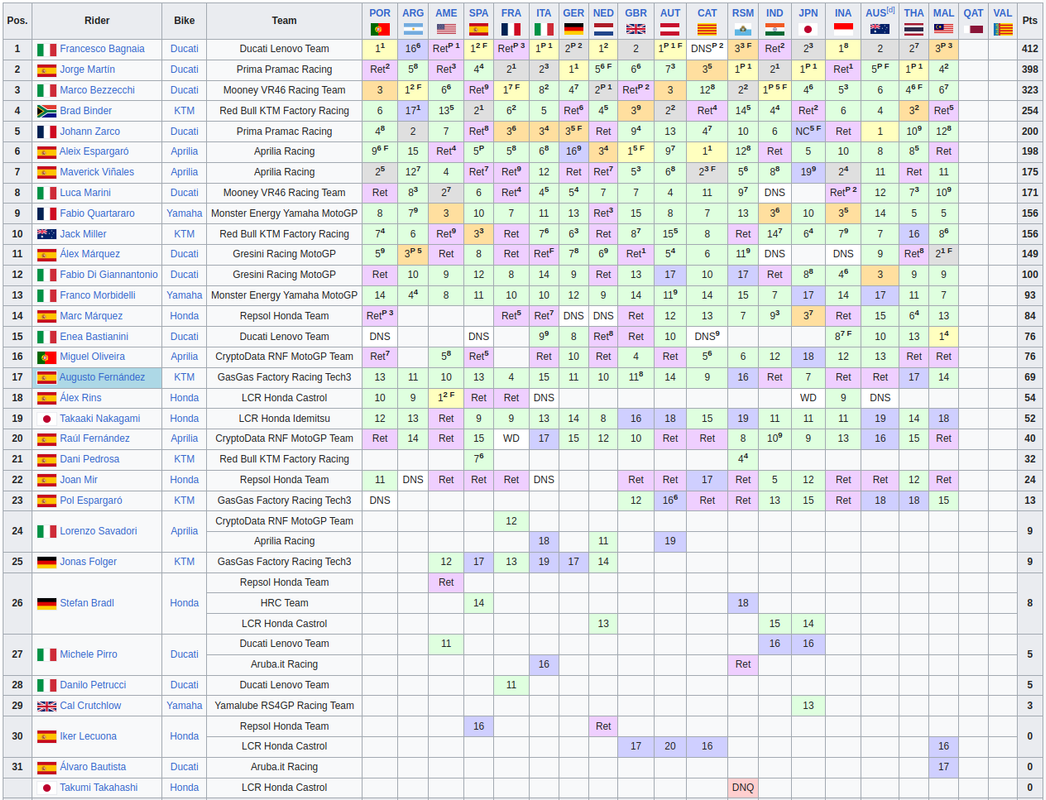The image size is (1046, 800).
Task: Click the India flag under IND
Action: pos(774,29)
